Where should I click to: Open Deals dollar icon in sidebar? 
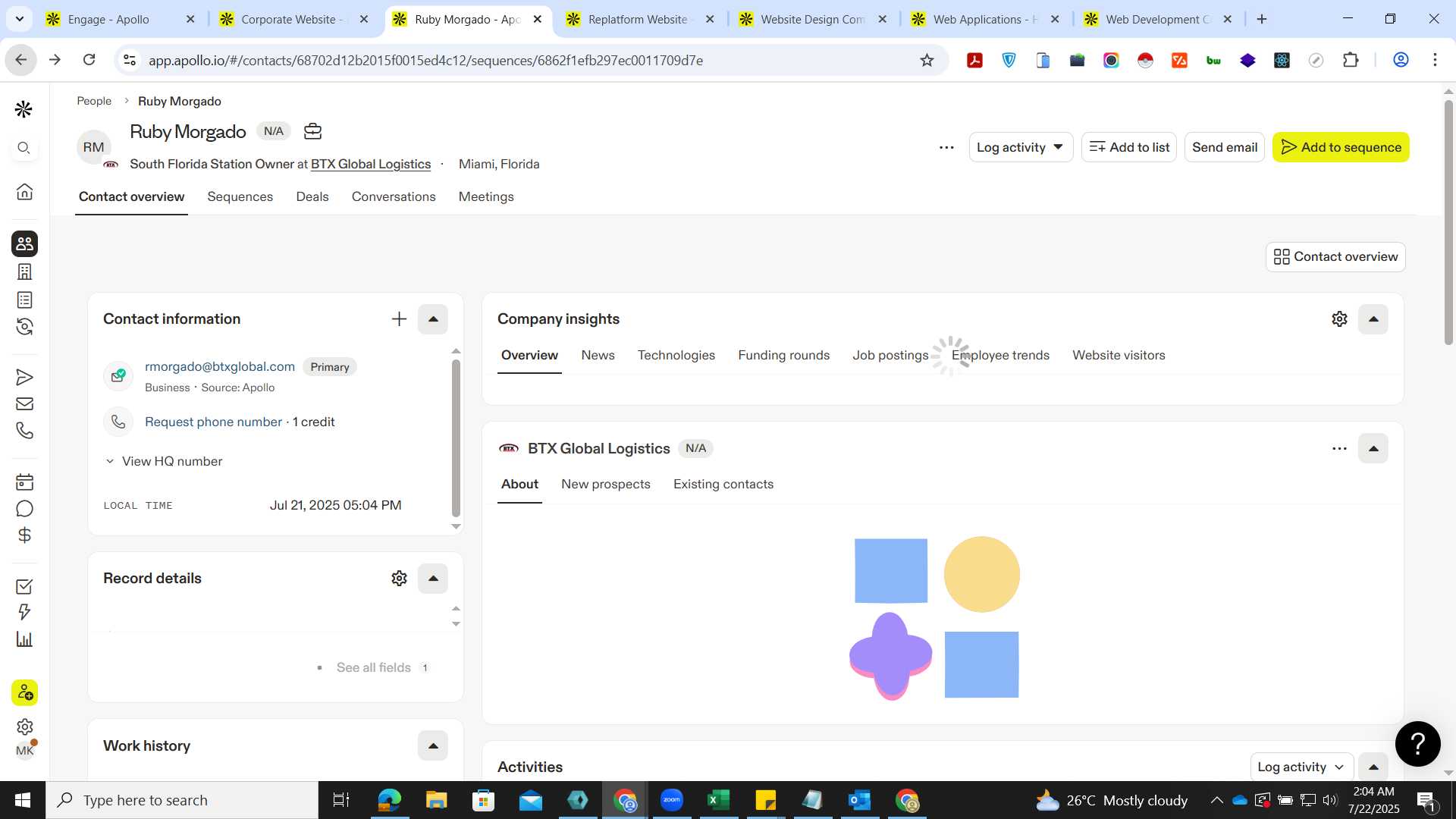[x=24, y=535]
